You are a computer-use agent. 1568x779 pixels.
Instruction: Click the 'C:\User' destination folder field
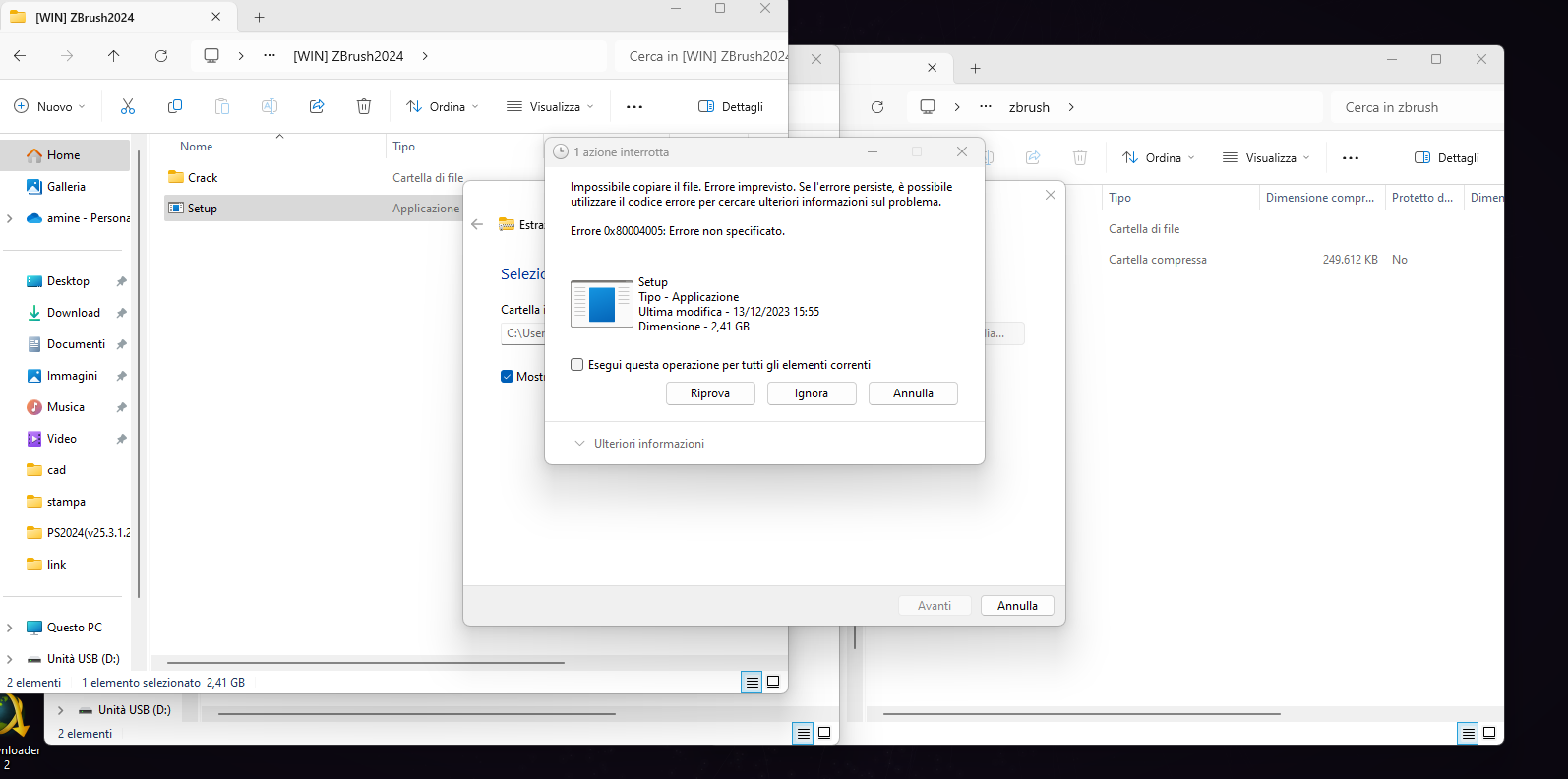pyautogui.click(x=523, y=333)
